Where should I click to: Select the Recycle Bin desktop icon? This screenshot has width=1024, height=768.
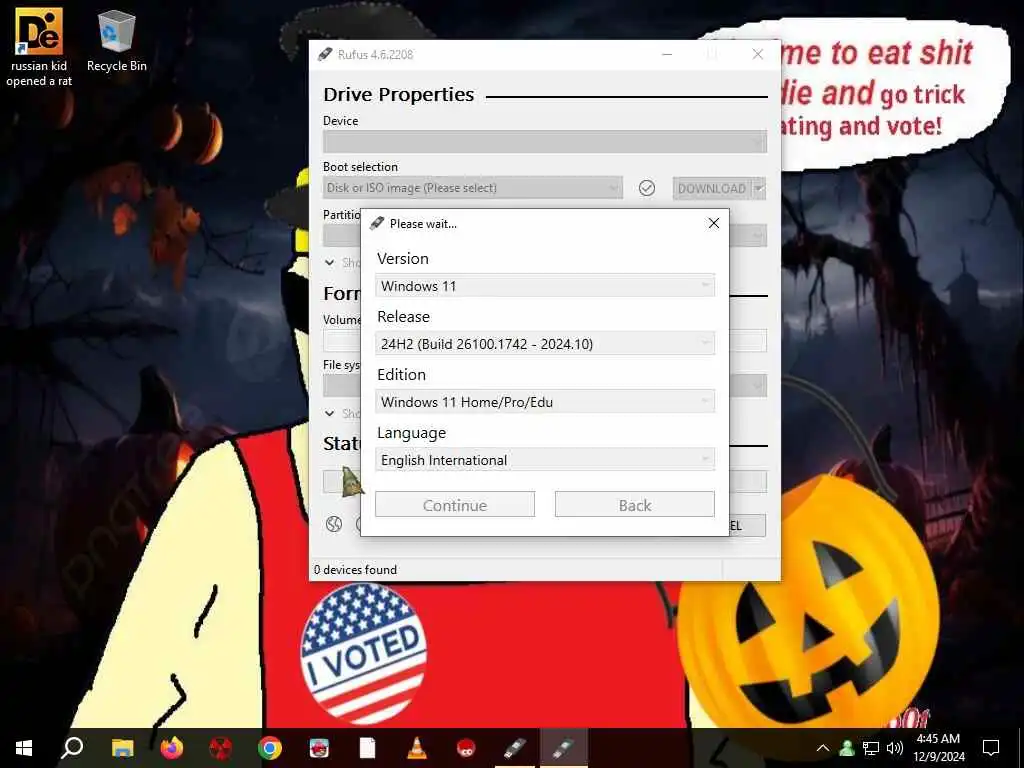(x=116, y=40)
